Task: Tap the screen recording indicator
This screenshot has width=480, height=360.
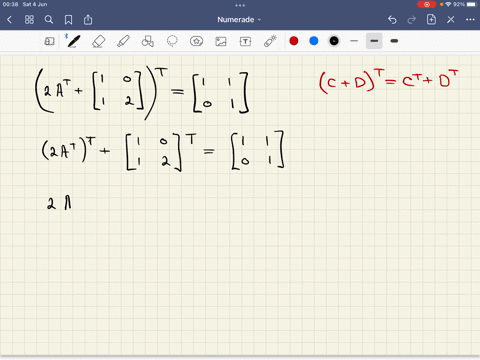Action: [426, 4]
